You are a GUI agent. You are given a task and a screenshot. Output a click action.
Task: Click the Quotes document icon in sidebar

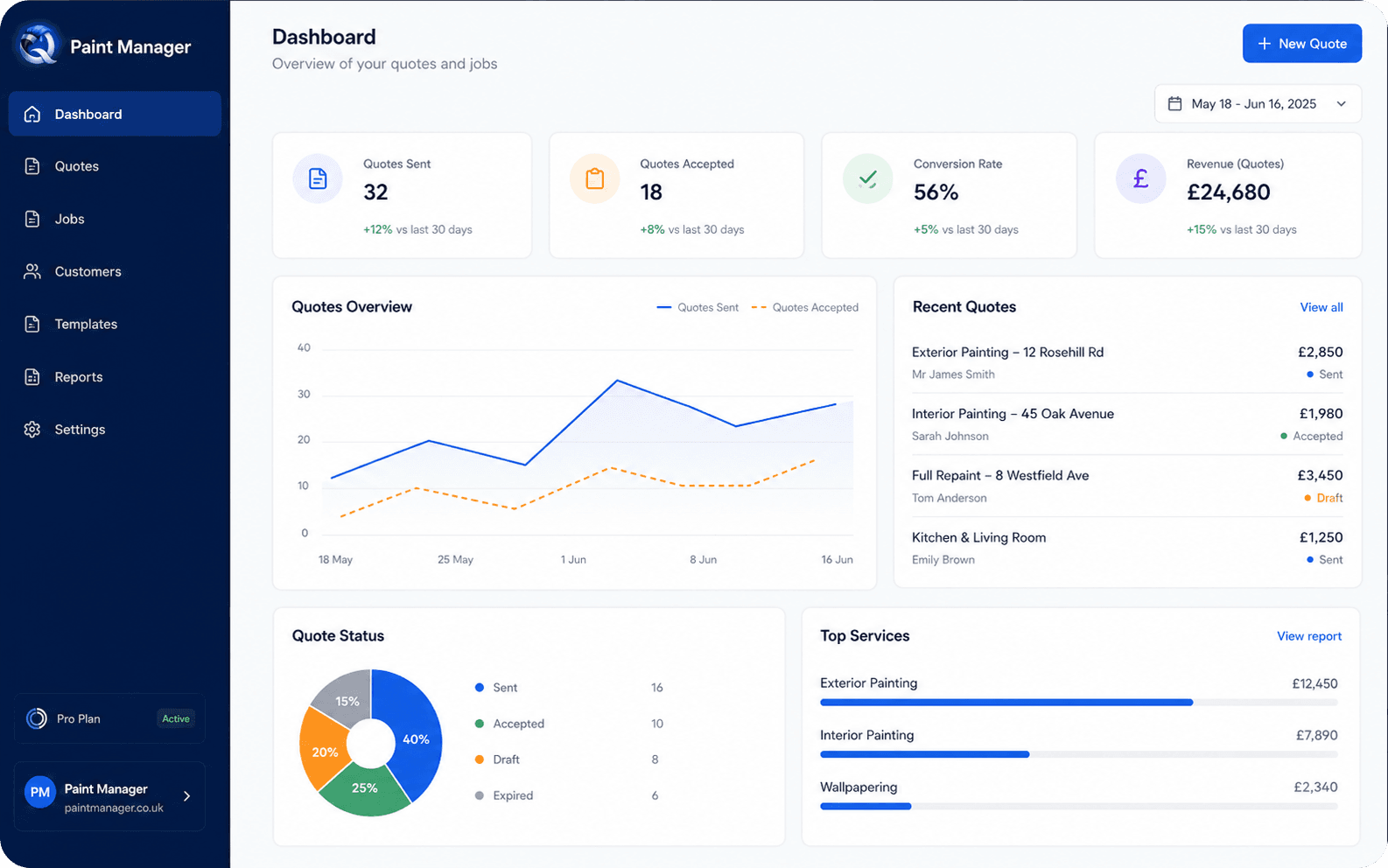[32, 166]
